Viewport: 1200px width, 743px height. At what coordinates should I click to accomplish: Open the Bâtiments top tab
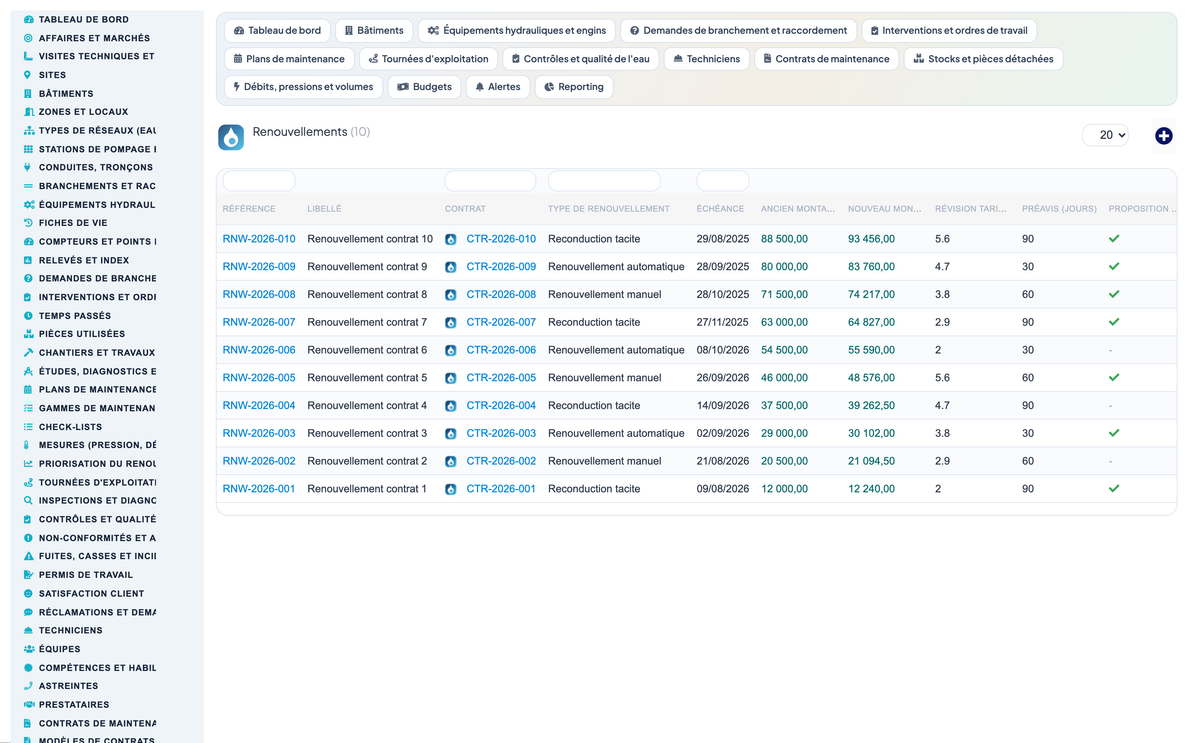pos(374,31)
